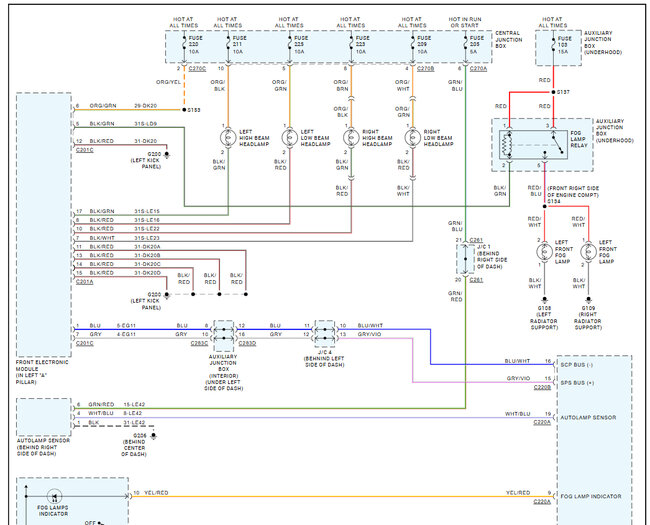Select the Fuse 225 10A symbol
The image size is (650, 525).
click(x=290, y=44)
